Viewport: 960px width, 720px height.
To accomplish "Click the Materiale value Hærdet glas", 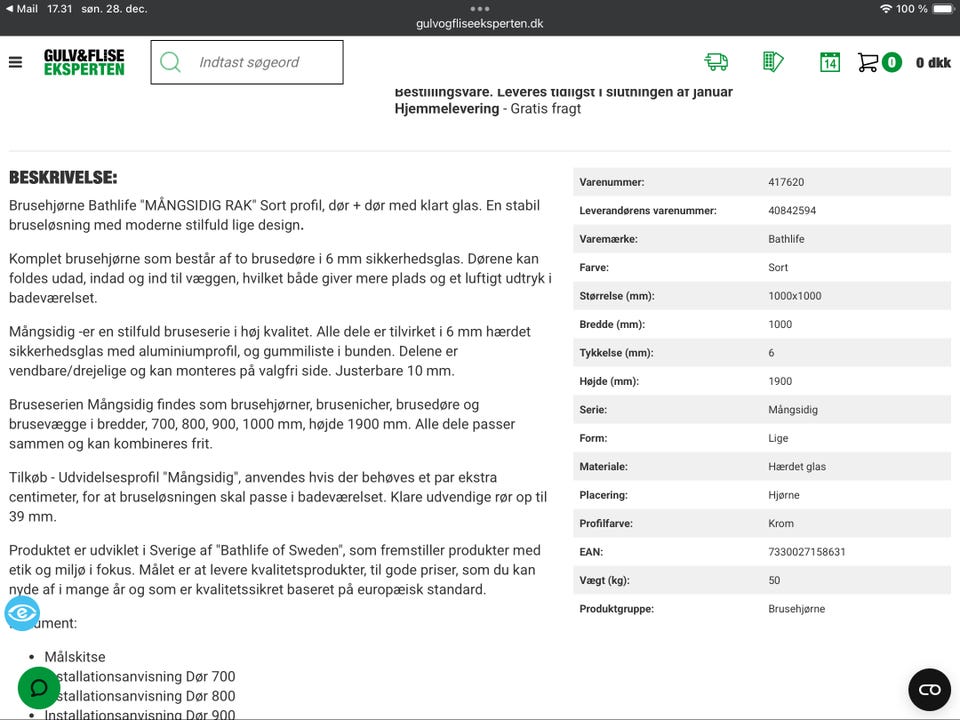I will (797, 467).
